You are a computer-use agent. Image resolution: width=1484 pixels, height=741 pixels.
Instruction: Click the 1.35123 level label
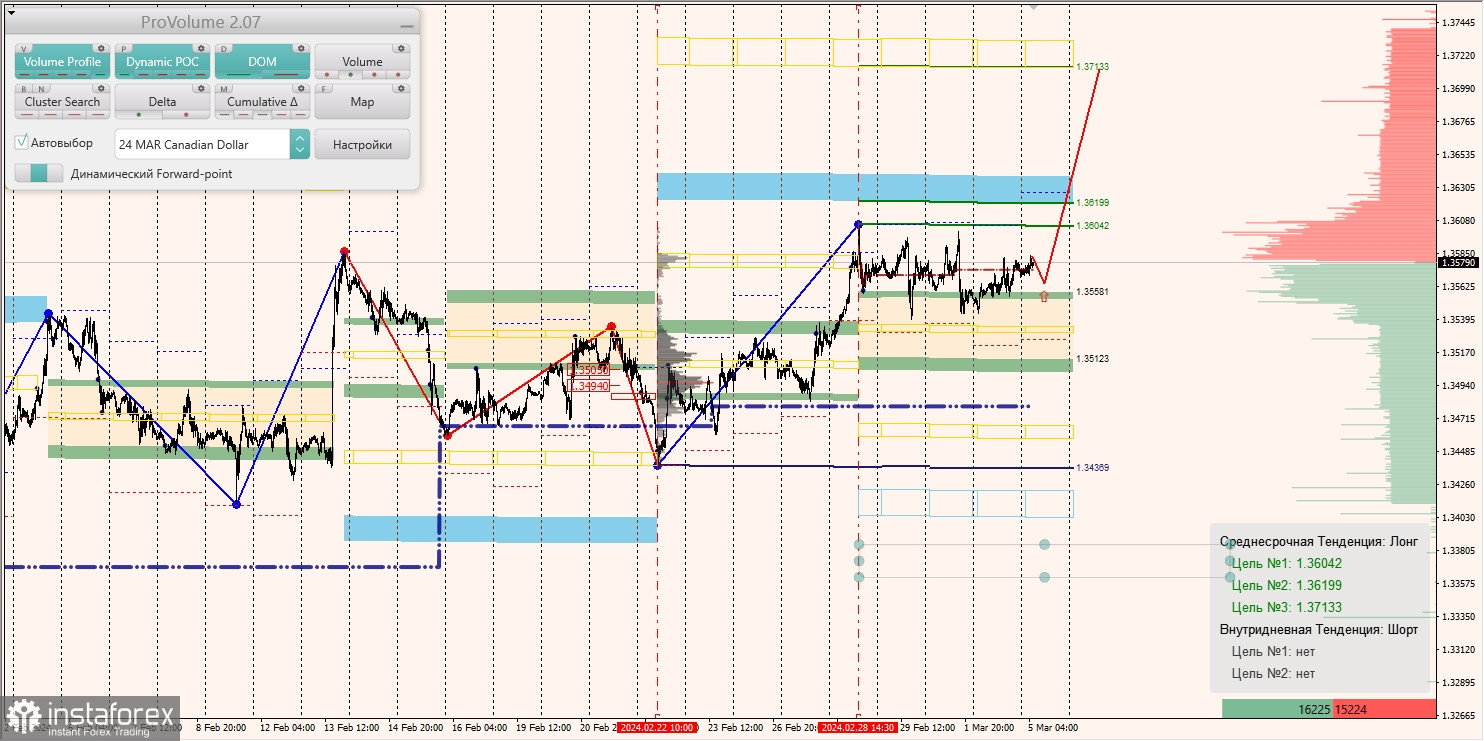pyautogui.click(x=1092, y=359)
